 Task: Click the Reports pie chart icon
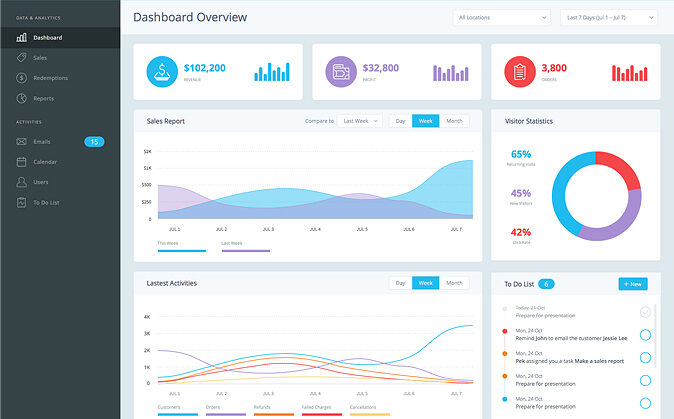pyautogui.click(x=21, y=98)
